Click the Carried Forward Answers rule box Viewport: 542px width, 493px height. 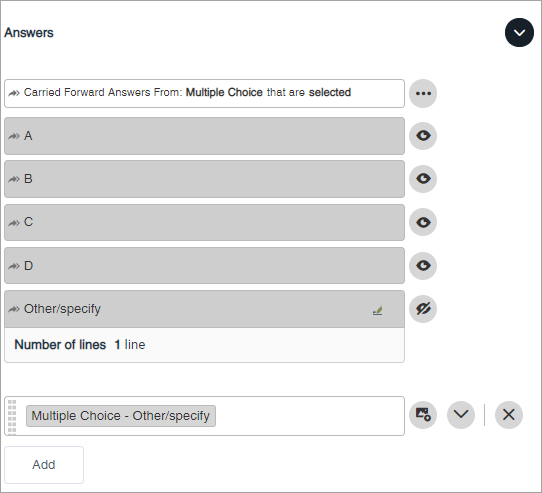(x=204, y=93)
